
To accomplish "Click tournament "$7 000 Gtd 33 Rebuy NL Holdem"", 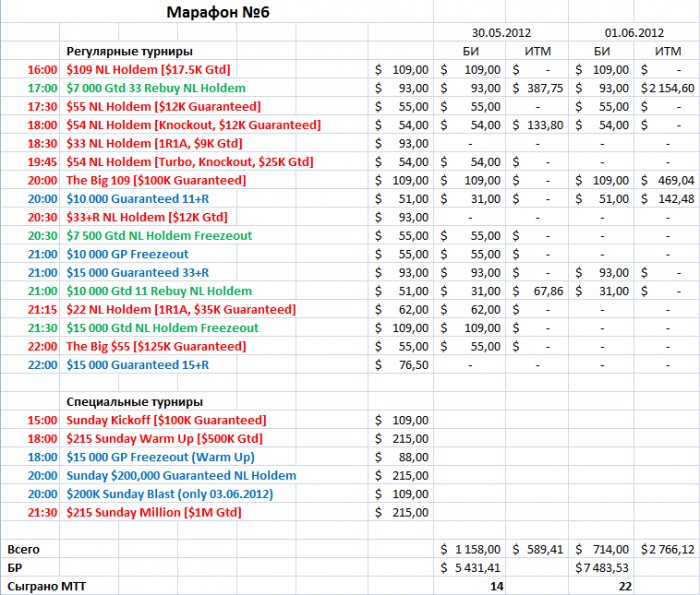I will (x=156, y=88).
